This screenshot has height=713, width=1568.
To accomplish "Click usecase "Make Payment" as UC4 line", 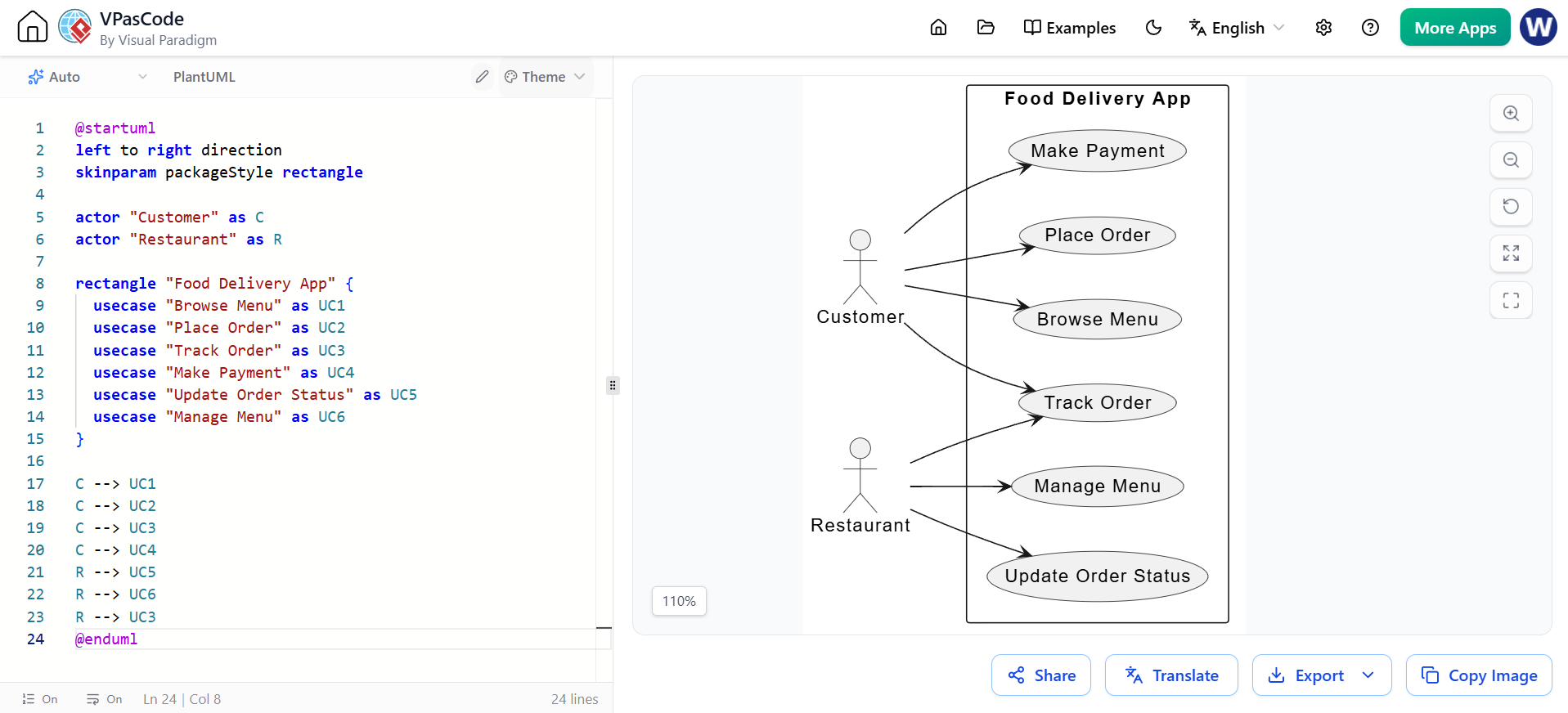I will coord(223,372).
